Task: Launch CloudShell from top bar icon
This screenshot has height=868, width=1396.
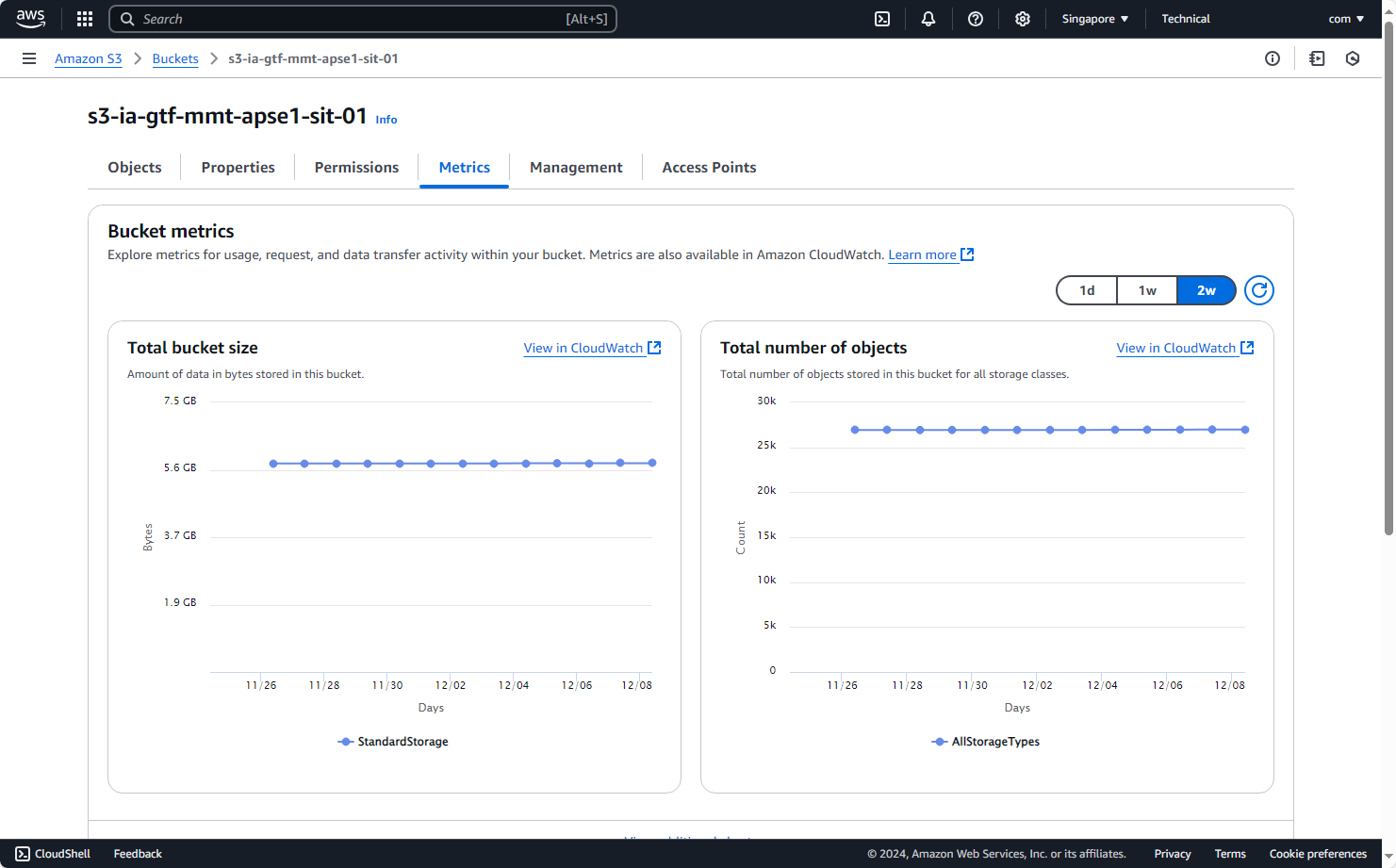Action: 882,19
